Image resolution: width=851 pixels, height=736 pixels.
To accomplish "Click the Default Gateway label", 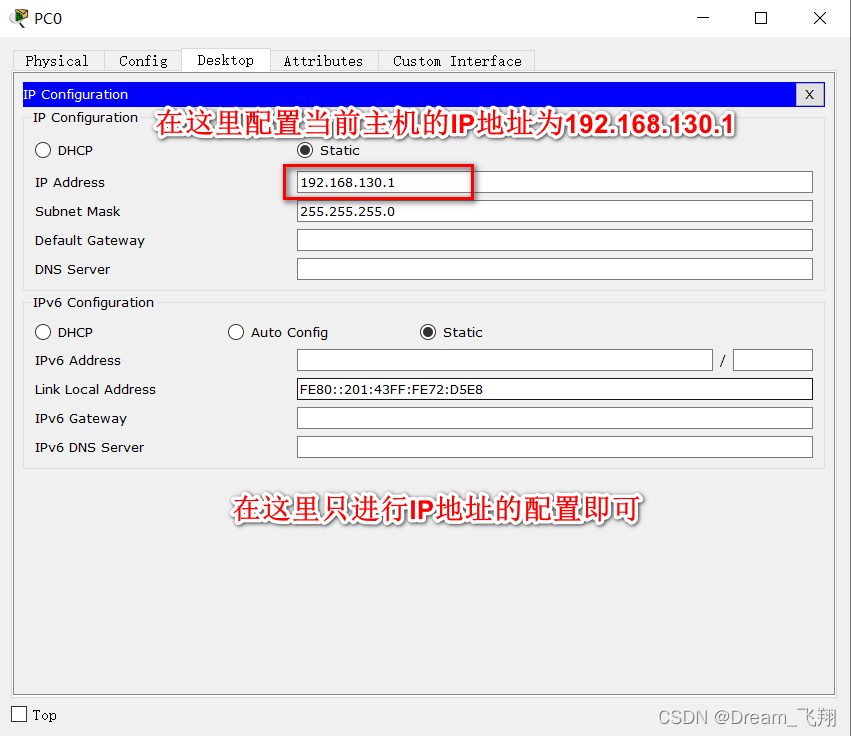I will coord(90,240).
